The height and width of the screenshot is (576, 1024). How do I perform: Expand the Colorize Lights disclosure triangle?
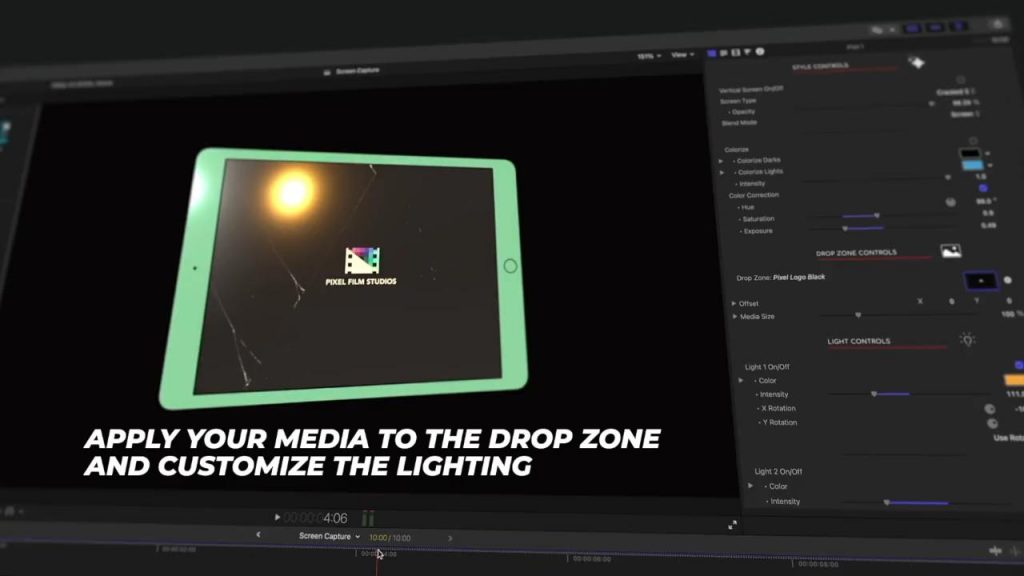[x=722, y=172]
